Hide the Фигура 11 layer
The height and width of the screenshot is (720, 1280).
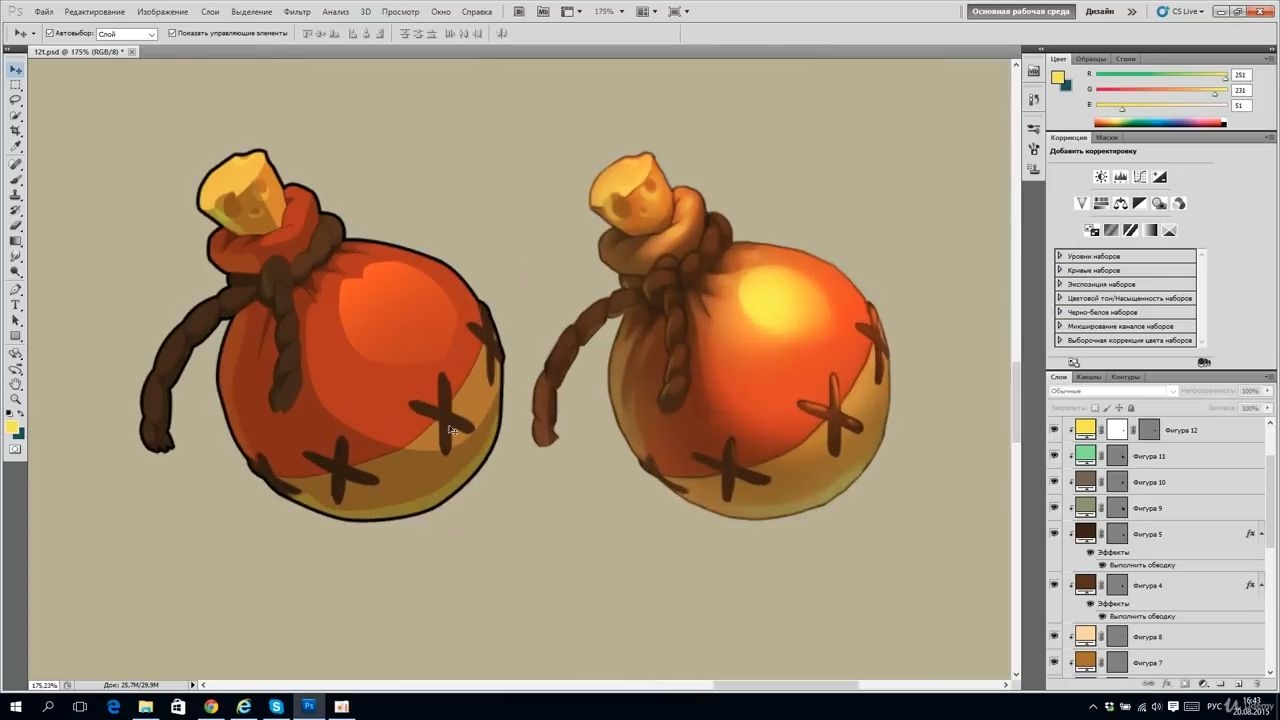click(x=1054, y=456)
